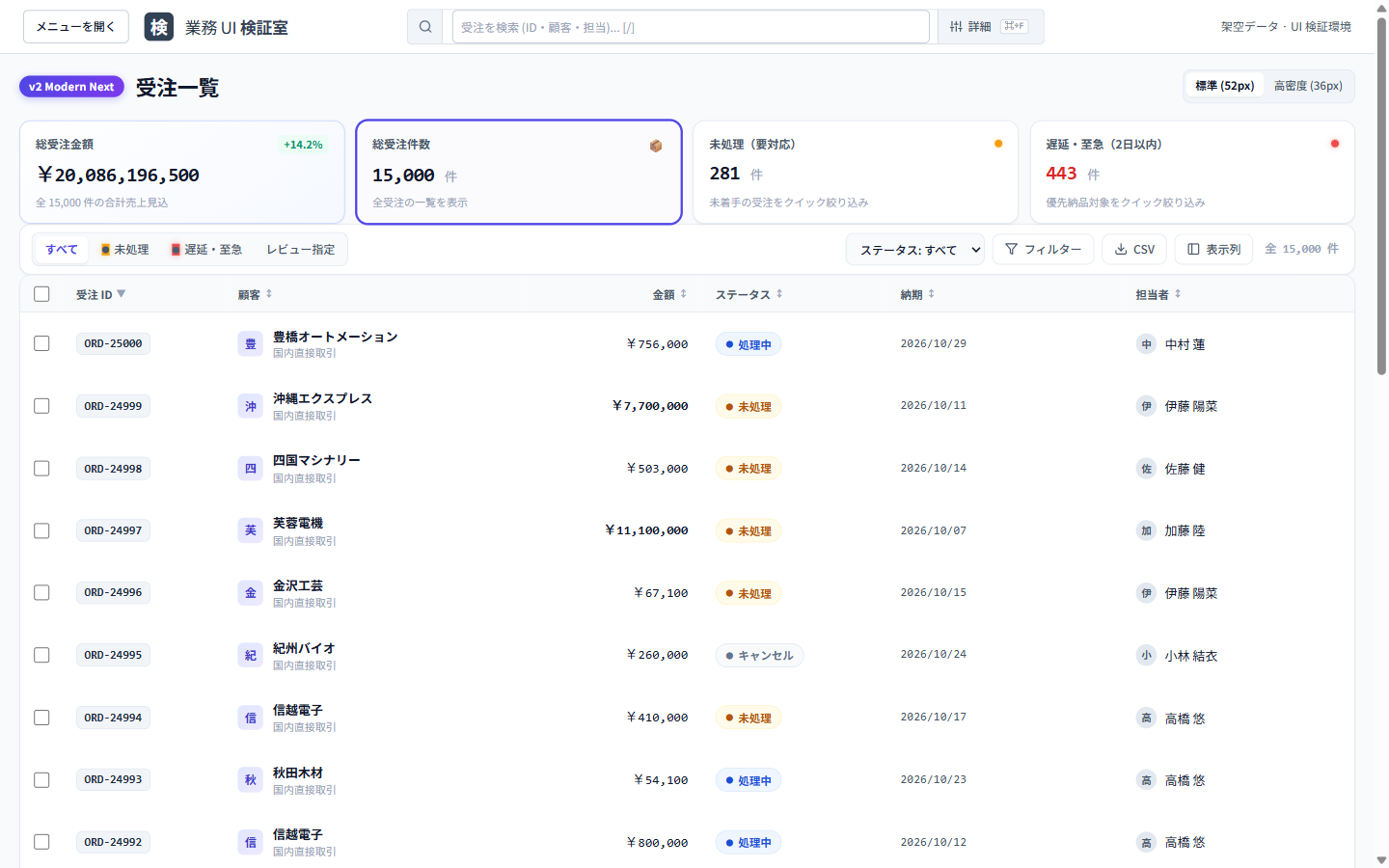Sort by 顧客 column header
Screen dimensions: 1389x868
point(255,294)
